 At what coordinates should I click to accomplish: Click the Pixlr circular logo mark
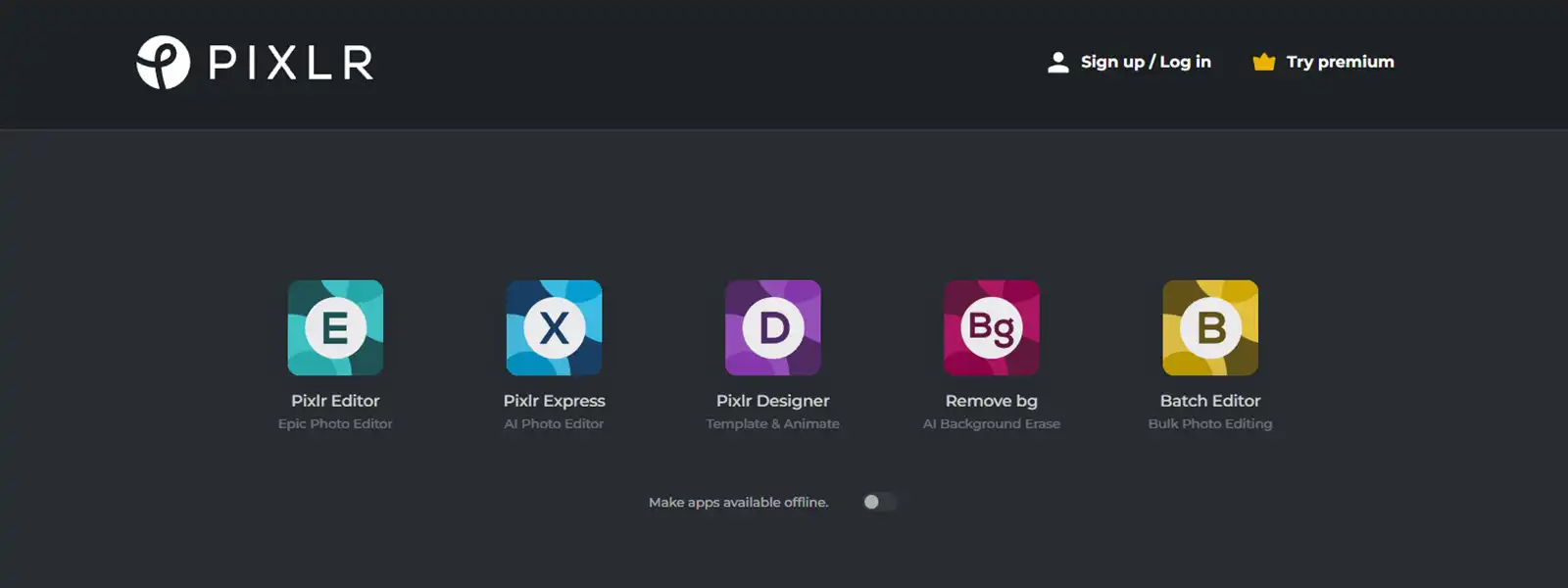point(163,63)
